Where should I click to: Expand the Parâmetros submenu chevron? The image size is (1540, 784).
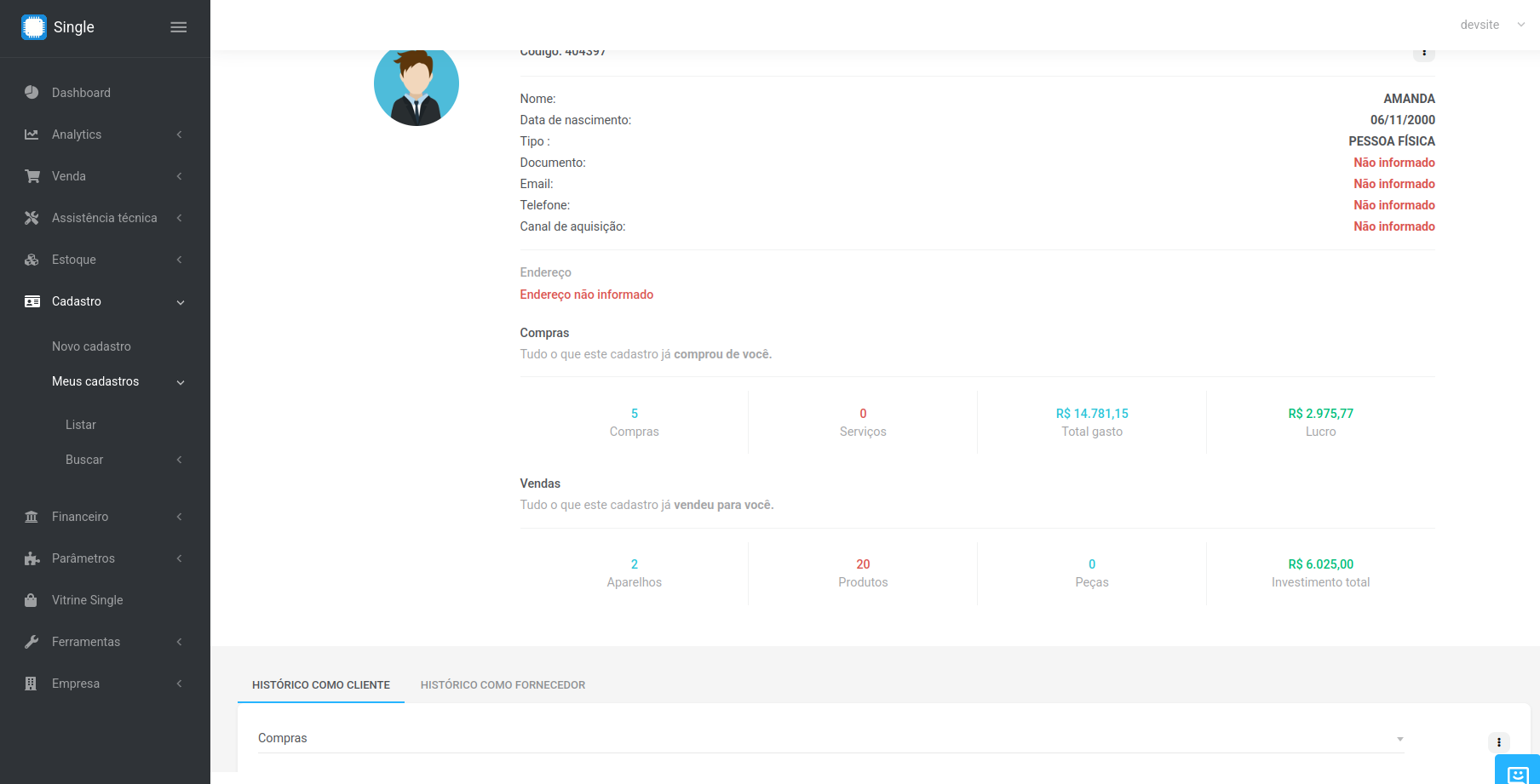(x=180, y=558)
